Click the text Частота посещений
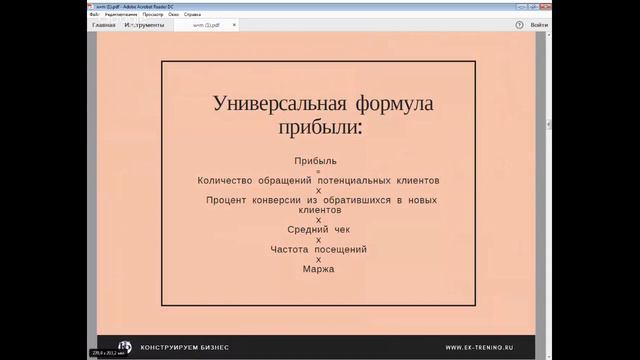 click(318, 249)
